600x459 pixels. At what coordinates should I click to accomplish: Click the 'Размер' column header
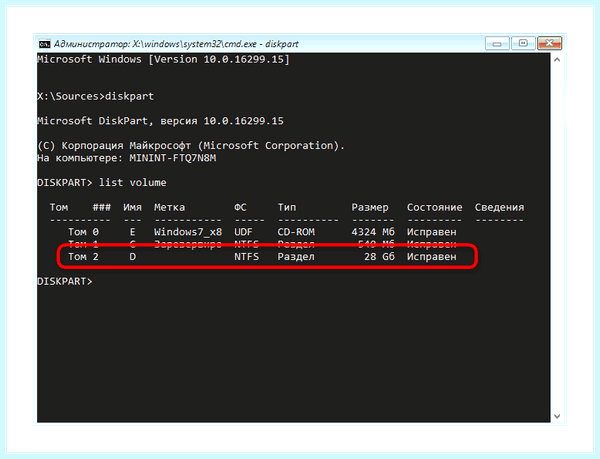coord(370,207)
